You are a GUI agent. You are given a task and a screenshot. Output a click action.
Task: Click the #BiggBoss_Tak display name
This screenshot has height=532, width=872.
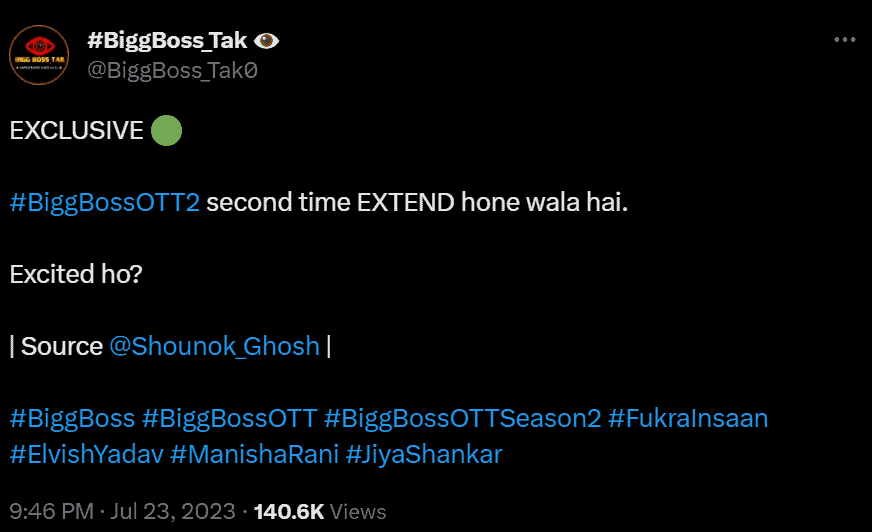pos(167,41)
